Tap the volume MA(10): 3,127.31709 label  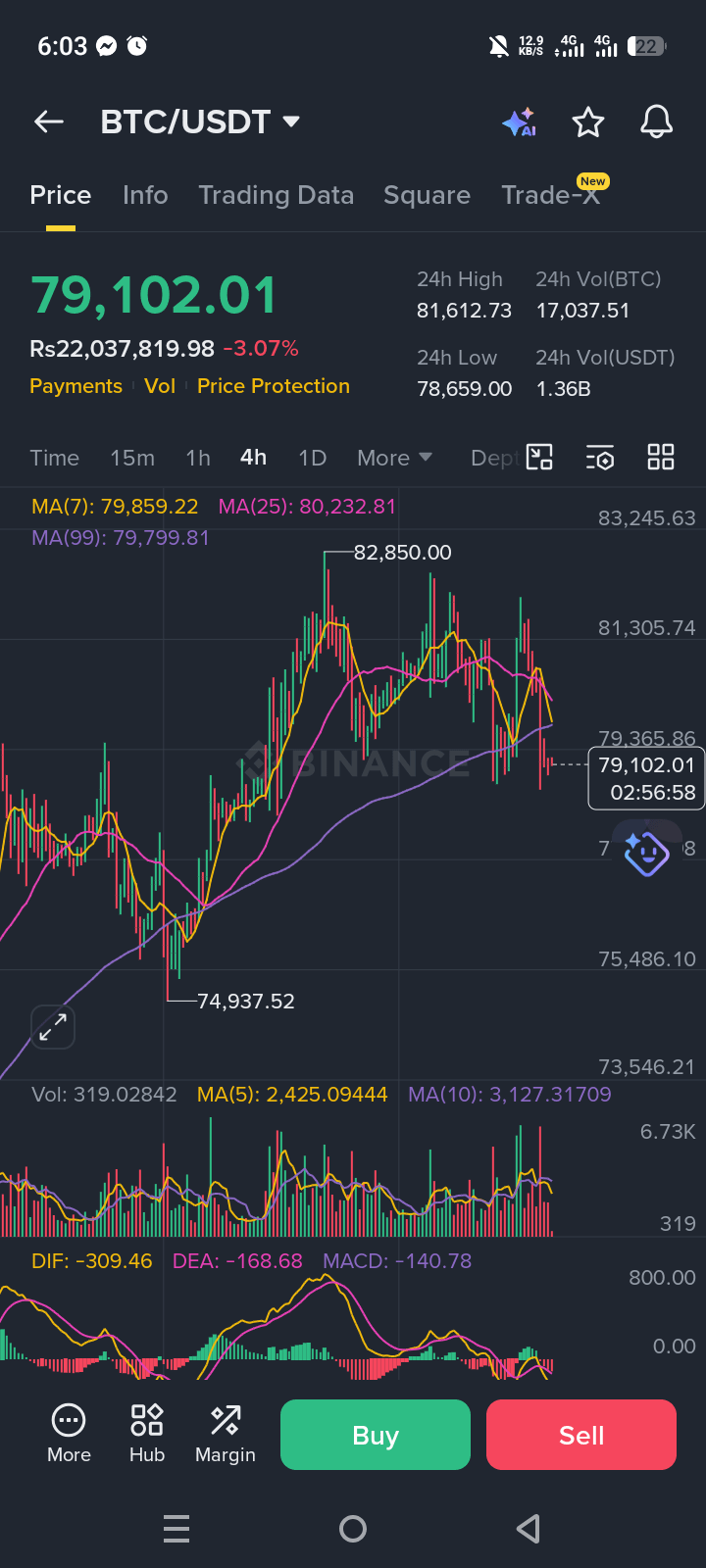pos(510,1095)
